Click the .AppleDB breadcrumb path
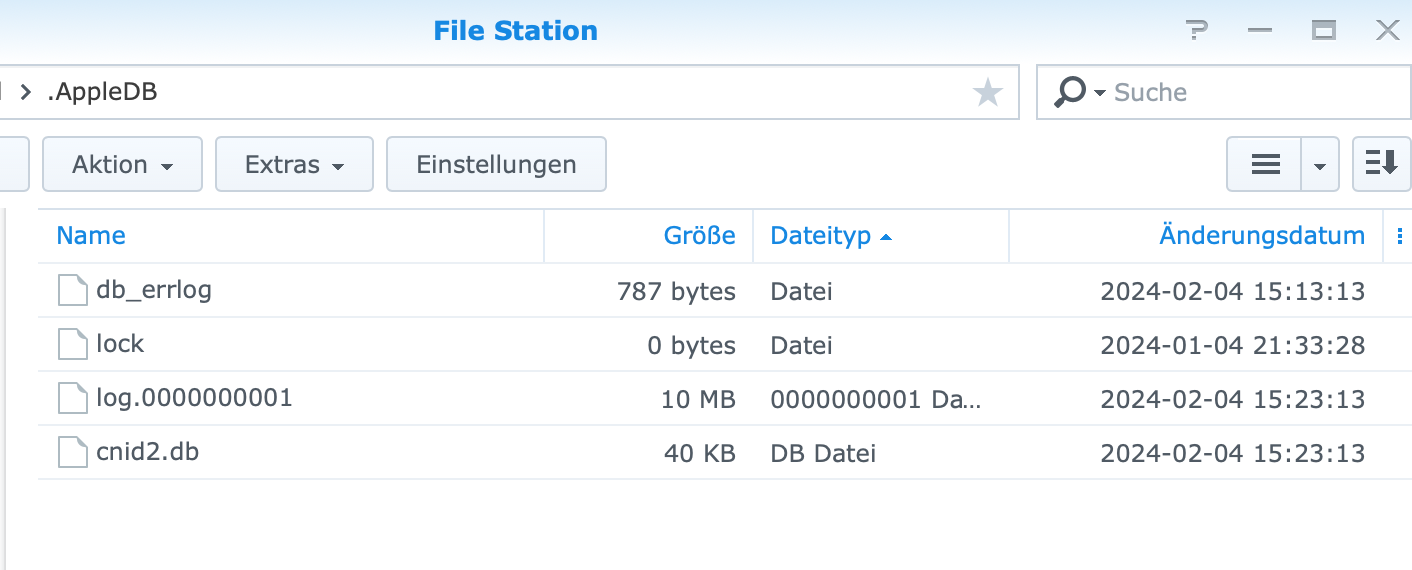This screenshot has height=570, width=1412. 102,93
